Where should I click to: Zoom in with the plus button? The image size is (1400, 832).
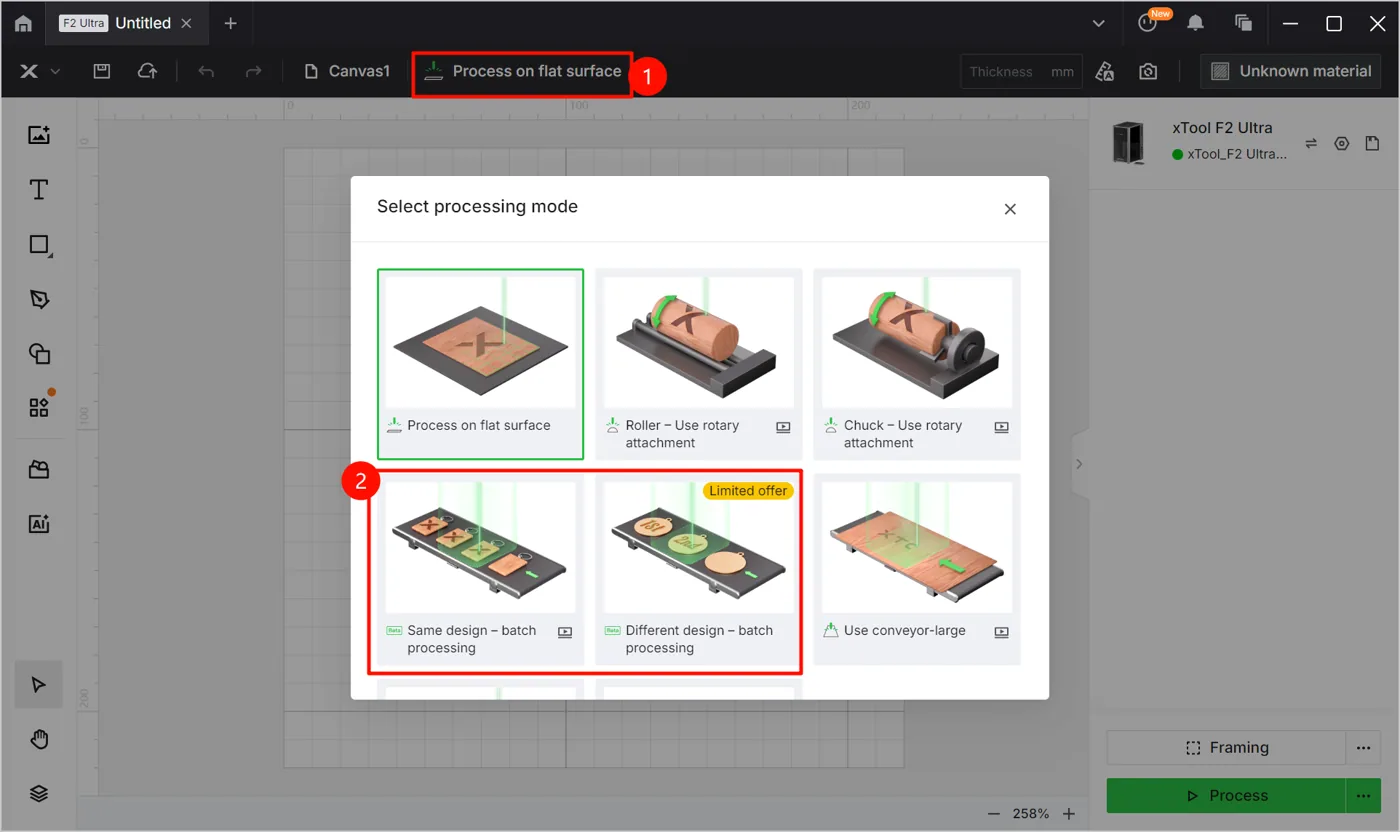pyautogui.click(x=1069, y=814)
